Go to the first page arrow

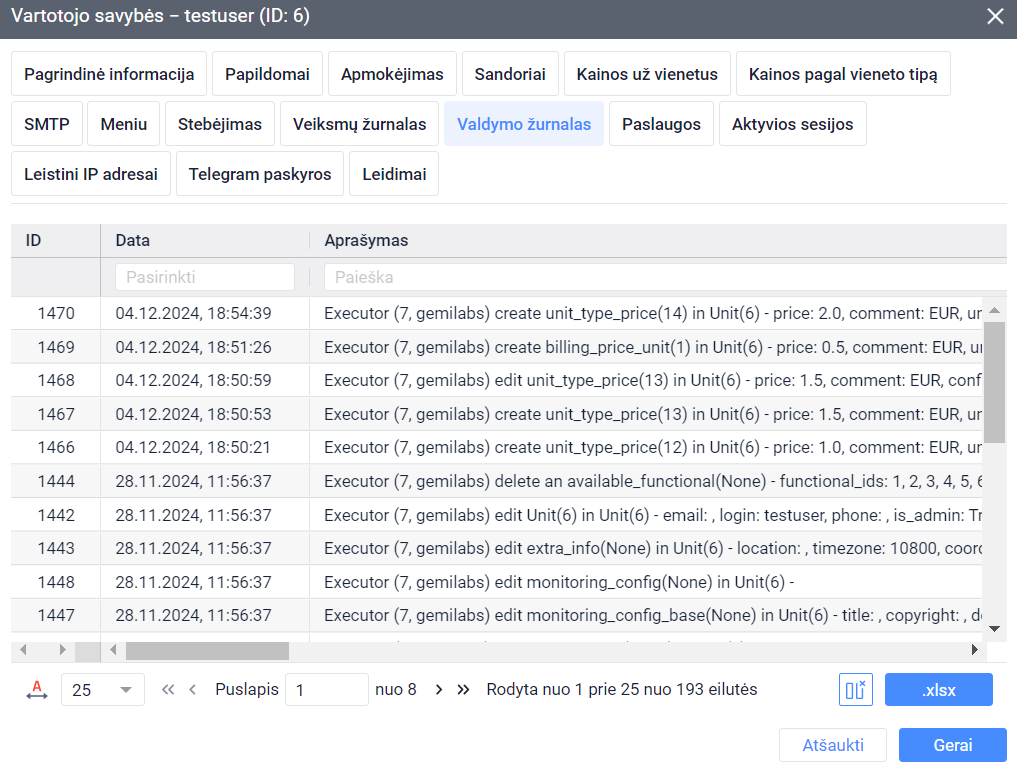pos(168,689)
